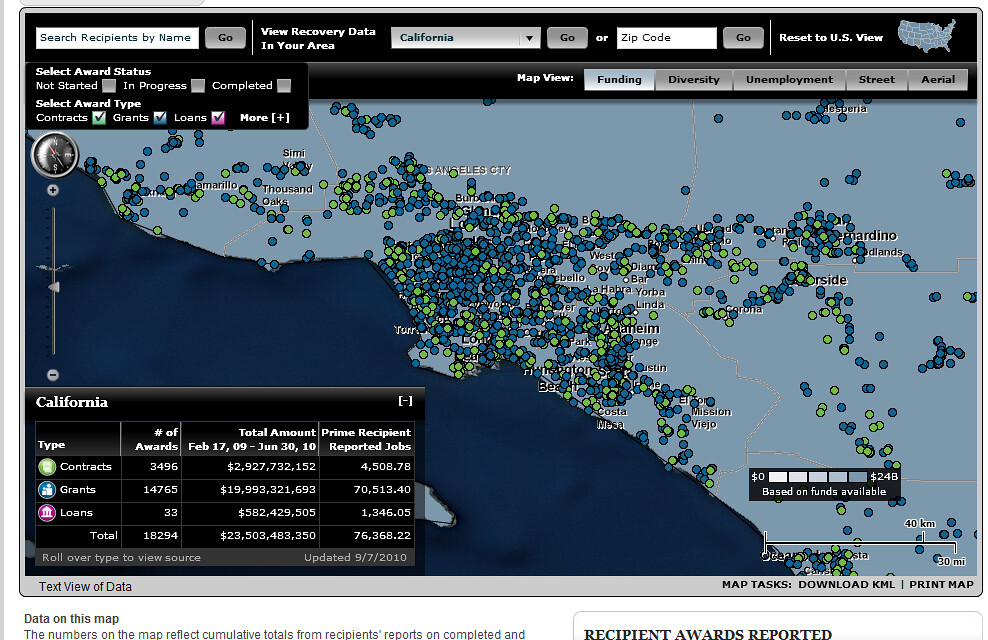Select the Aerial map view tab
This screenshot has width=988, height=640.
tap(938, 80)
